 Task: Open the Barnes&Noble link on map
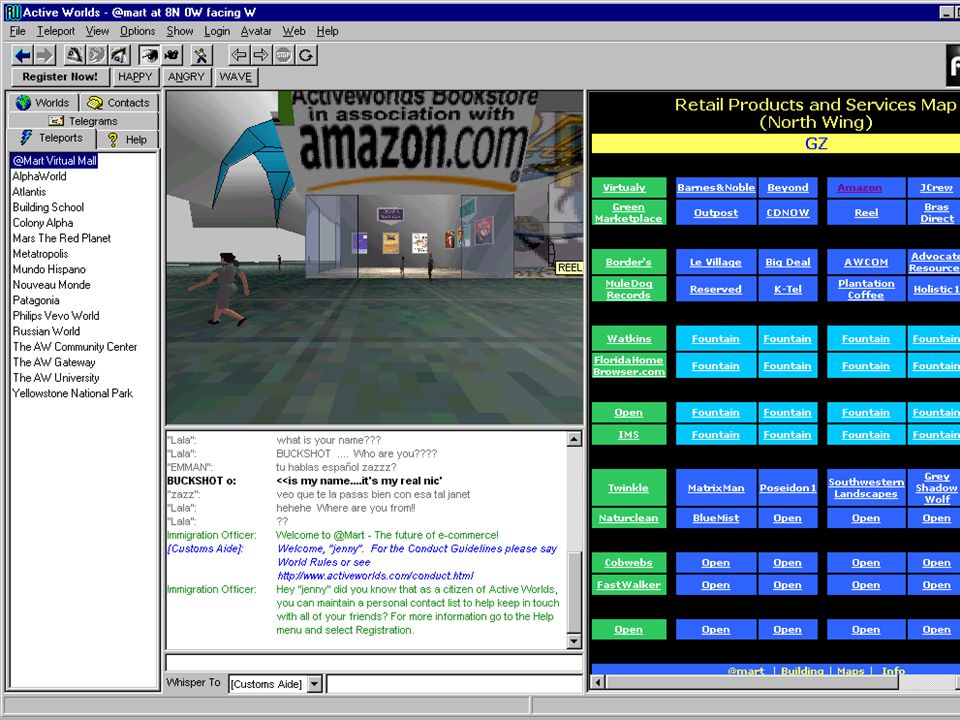click(716, 187)
